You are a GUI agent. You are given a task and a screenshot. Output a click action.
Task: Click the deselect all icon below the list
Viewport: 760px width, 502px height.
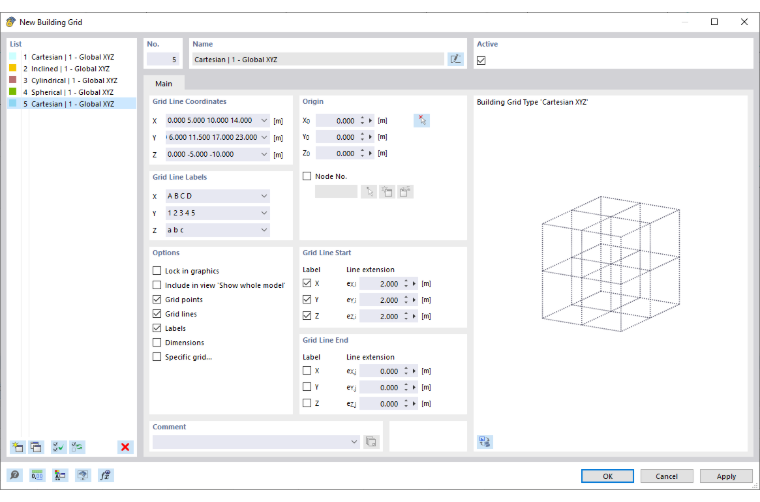pos(77,447)
